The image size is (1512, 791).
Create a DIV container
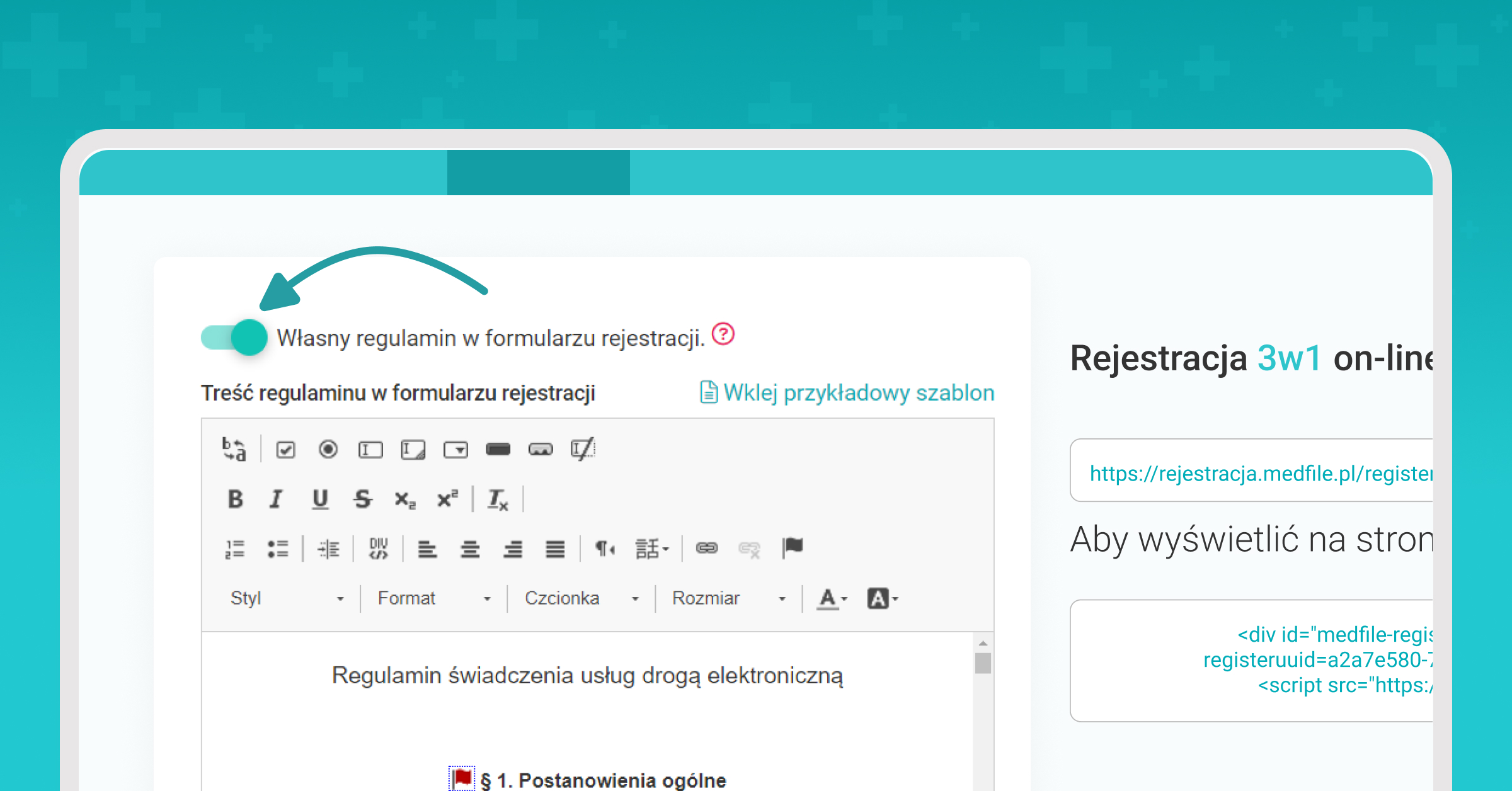pos(379,549)
